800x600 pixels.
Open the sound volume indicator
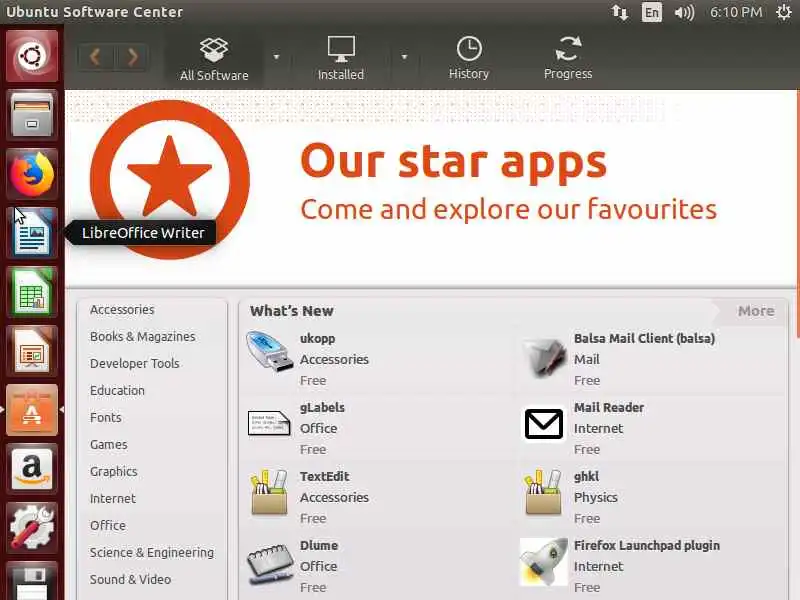tap(684, 12)
